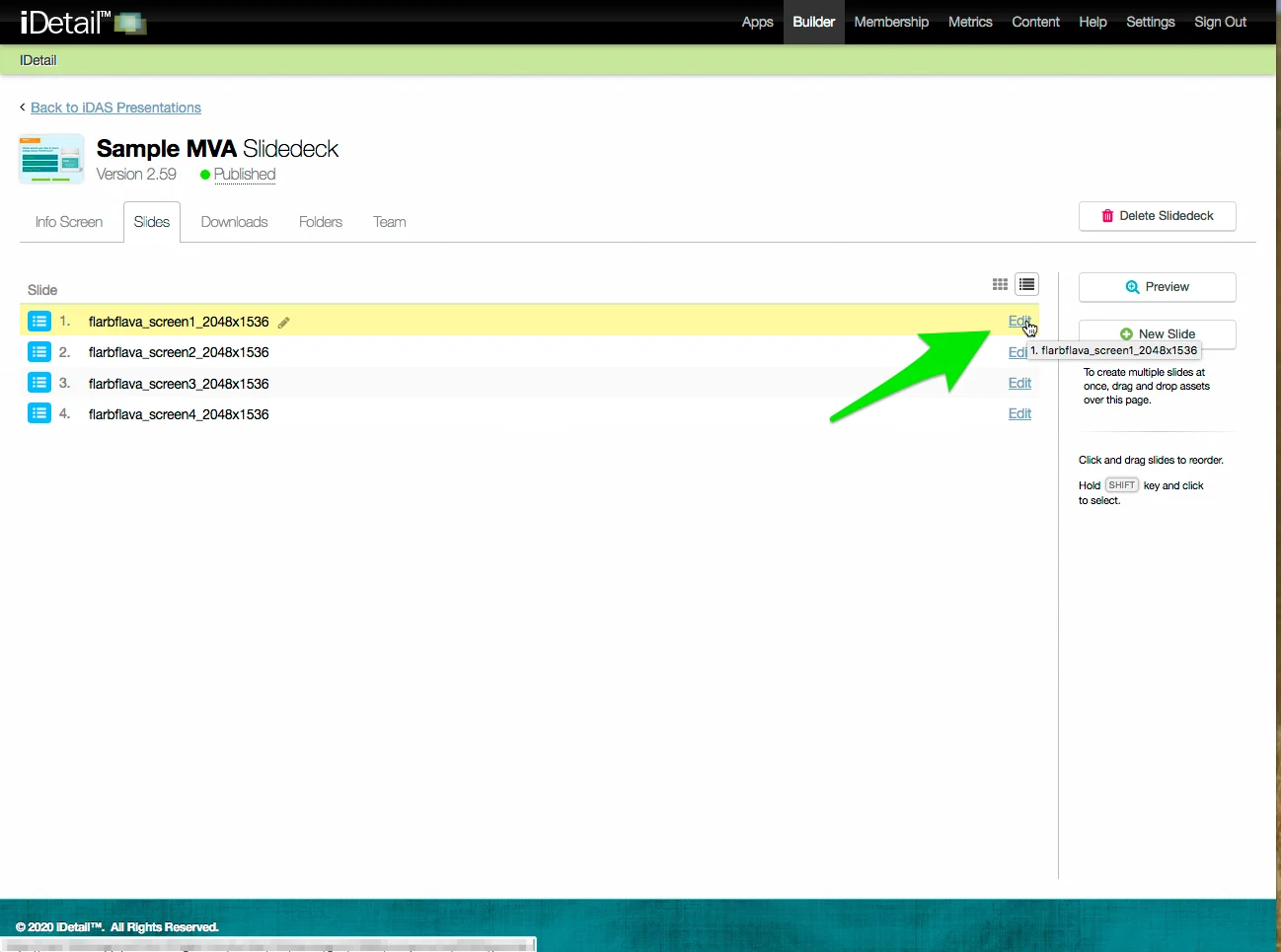
Task: Select slide name flarbflava_screen3_2048x1536
Action: point(179,384)
